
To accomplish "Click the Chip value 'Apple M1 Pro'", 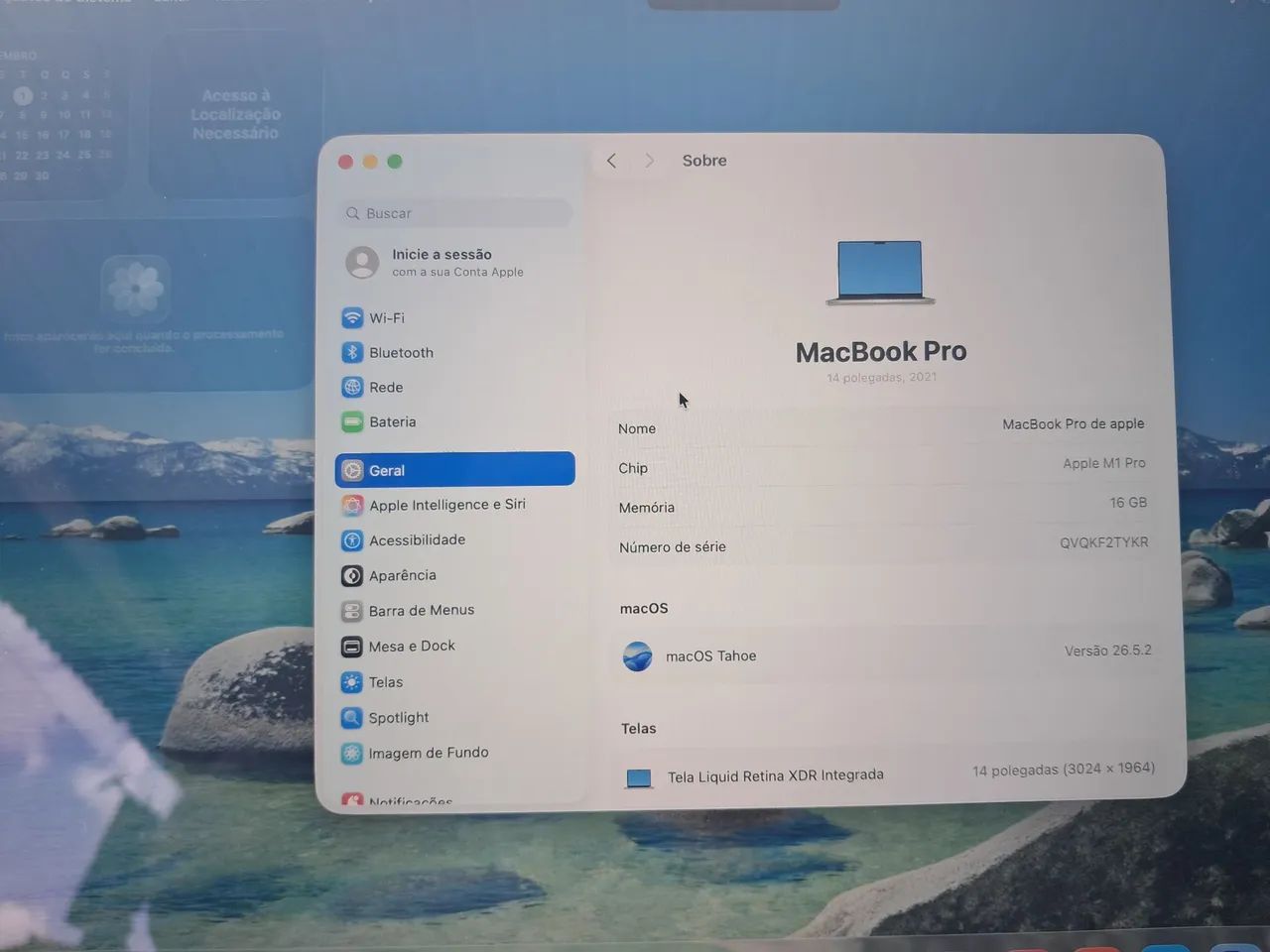I will click(1104, 463).
